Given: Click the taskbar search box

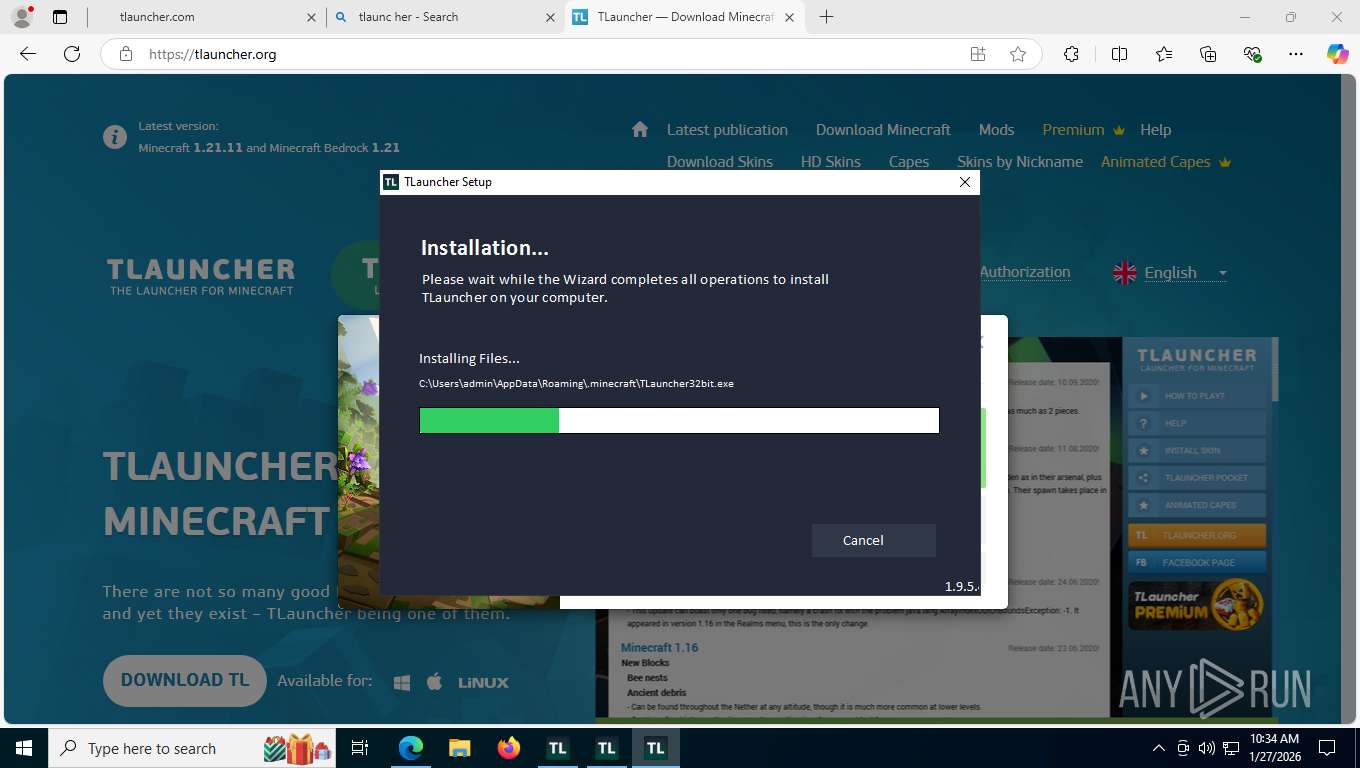Looking at the screenshot, I should 192,748.
